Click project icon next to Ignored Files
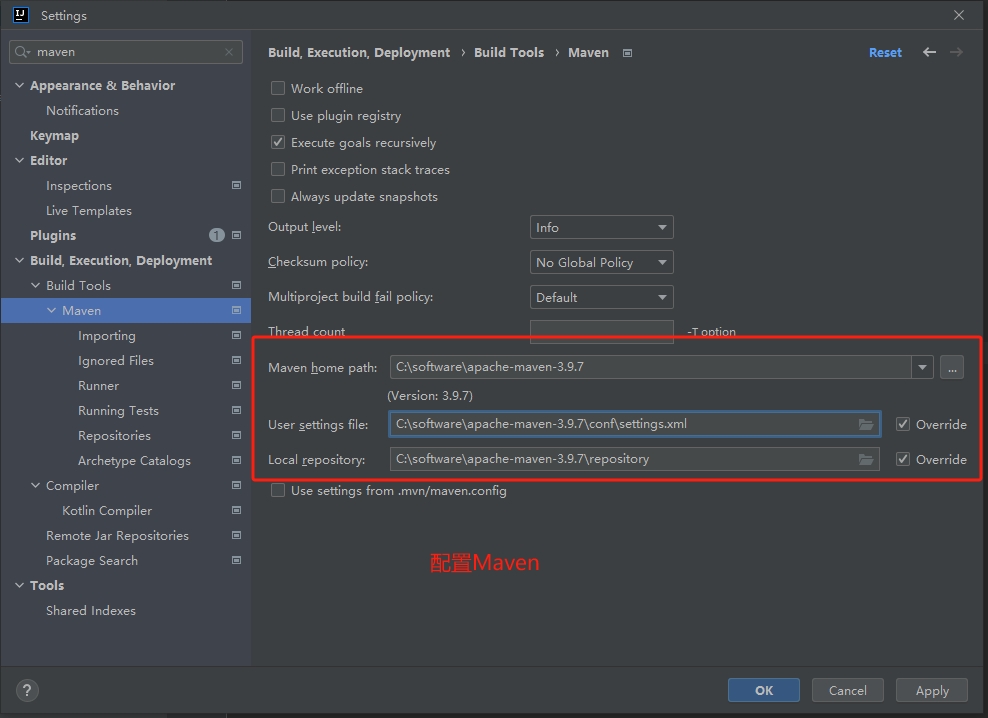This screenshot has height=718, width=988. pos(236,361)
